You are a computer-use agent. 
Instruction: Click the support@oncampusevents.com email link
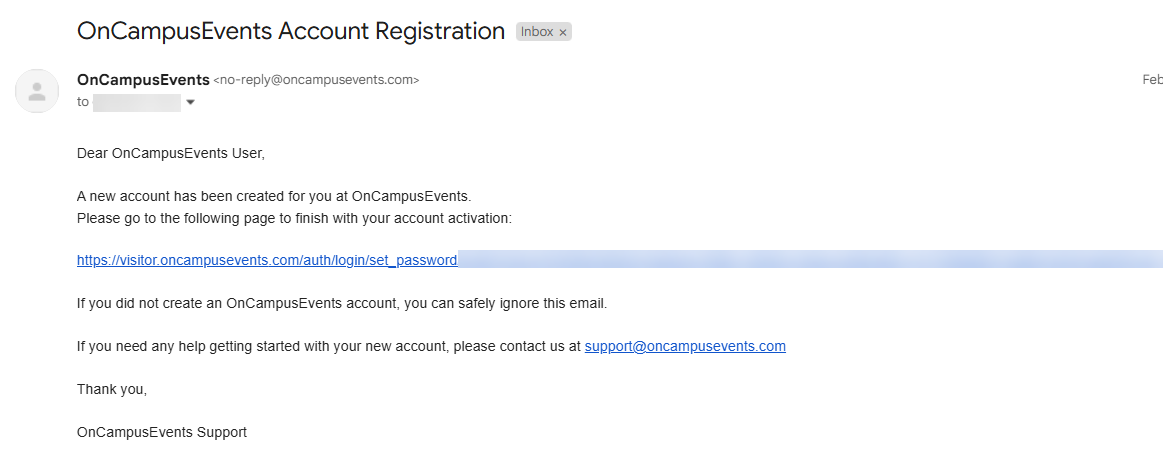coord(685,346)
